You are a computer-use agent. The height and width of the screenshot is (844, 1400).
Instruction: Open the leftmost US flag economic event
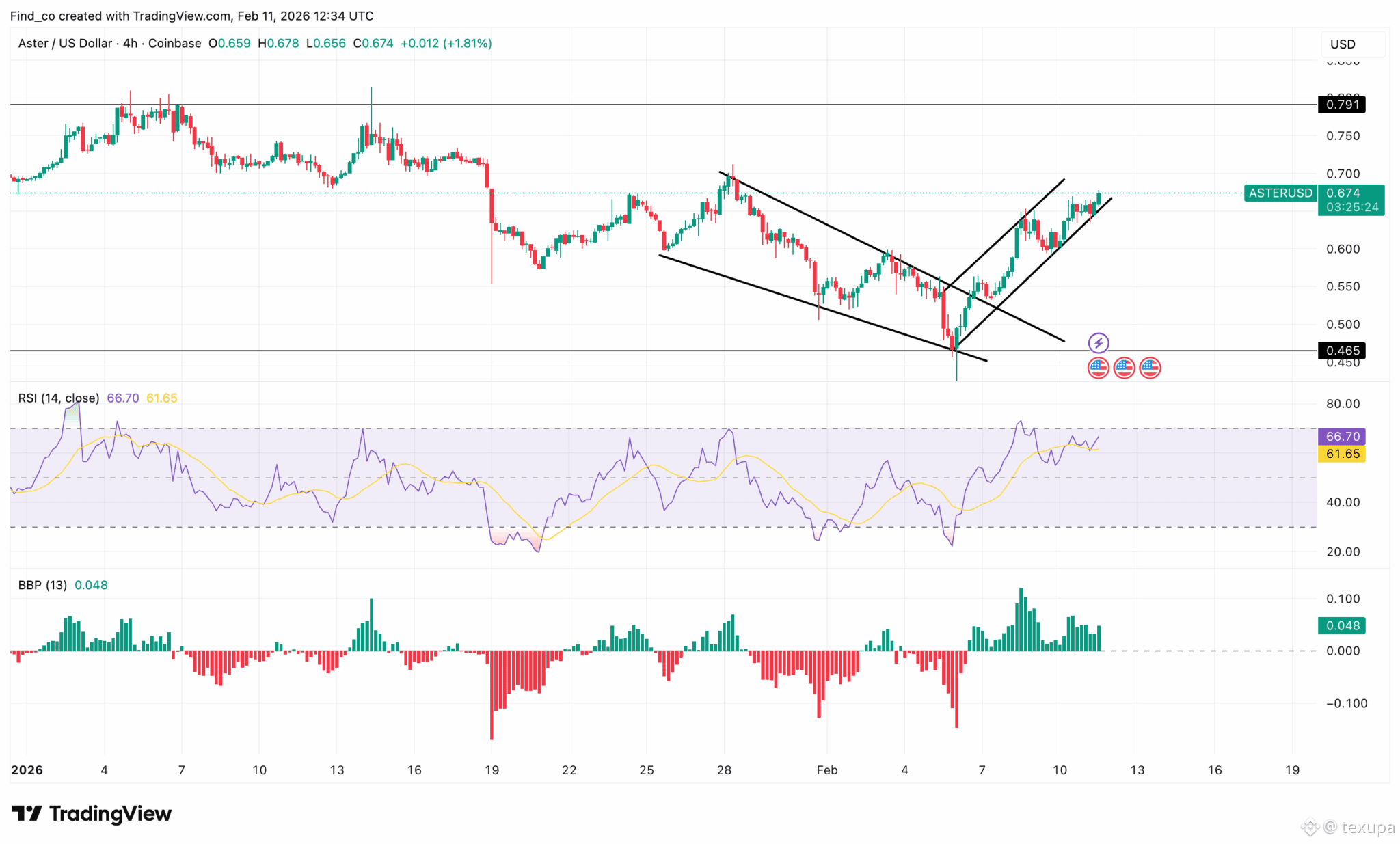pos(1099,368)
